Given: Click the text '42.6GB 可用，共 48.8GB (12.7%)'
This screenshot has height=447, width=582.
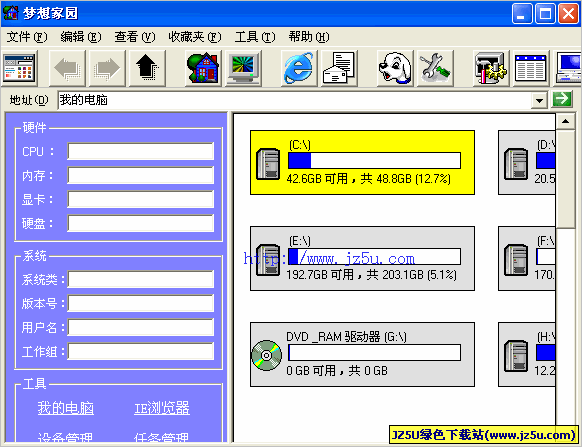Looking at the screenshot, I should coord(369,179).
